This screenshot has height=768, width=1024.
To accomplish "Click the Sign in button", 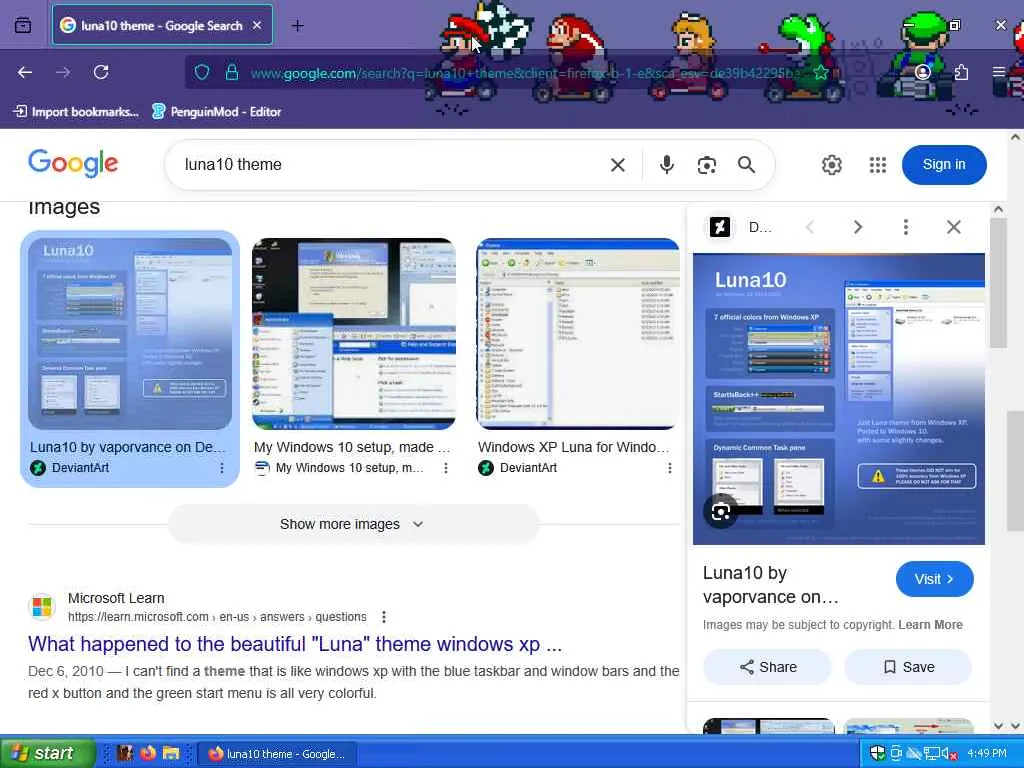I will pyautogui.click(x=944, y=165).
